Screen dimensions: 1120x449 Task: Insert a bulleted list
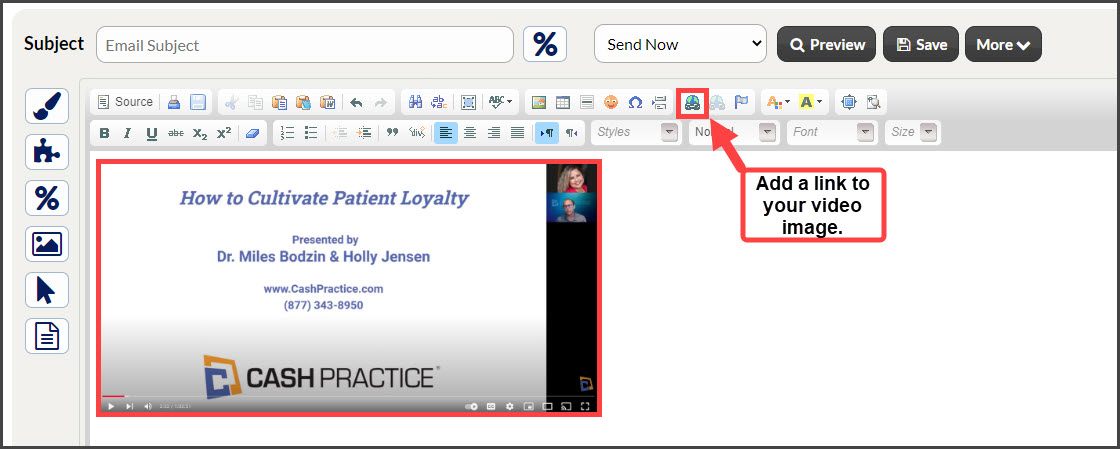311,132
